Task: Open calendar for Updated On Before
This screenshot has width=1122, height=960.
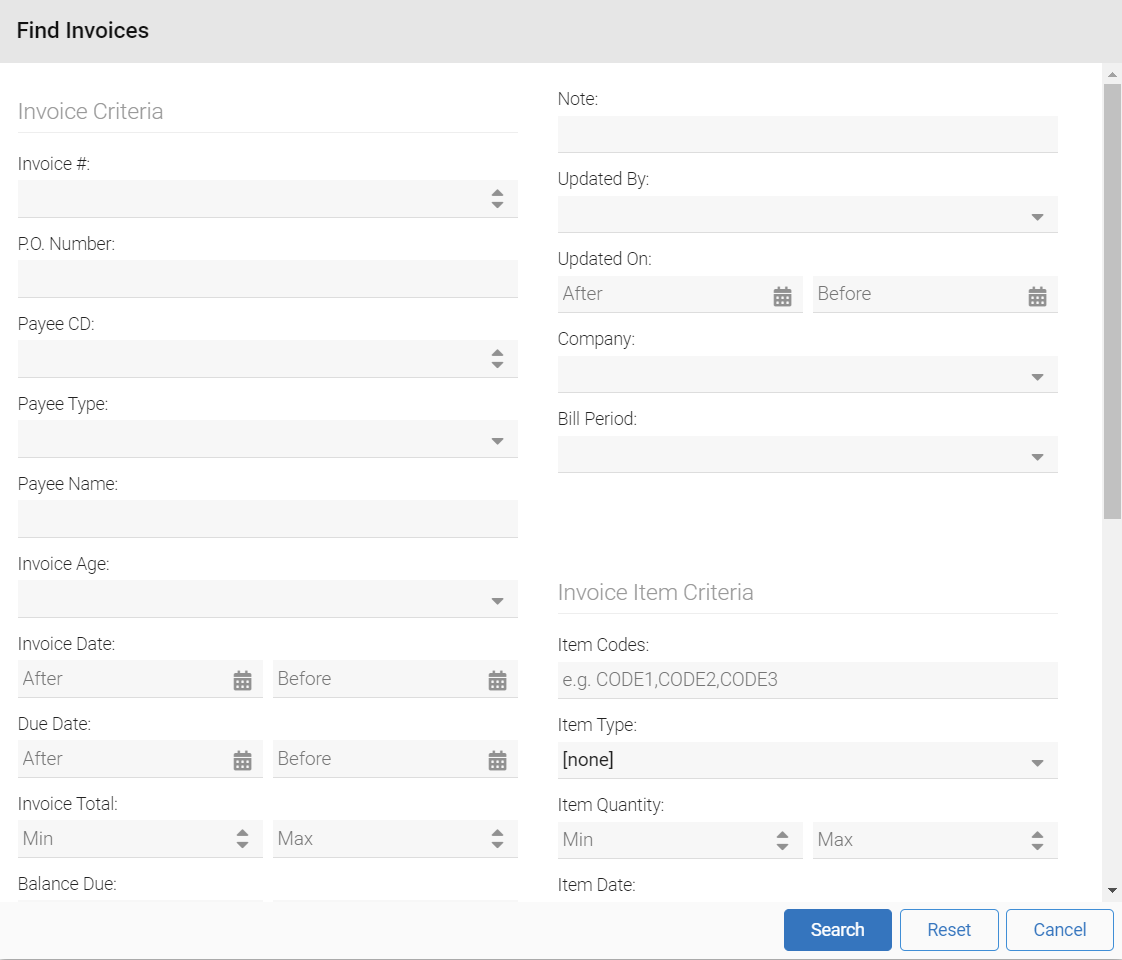Action: pos(1038,296)
